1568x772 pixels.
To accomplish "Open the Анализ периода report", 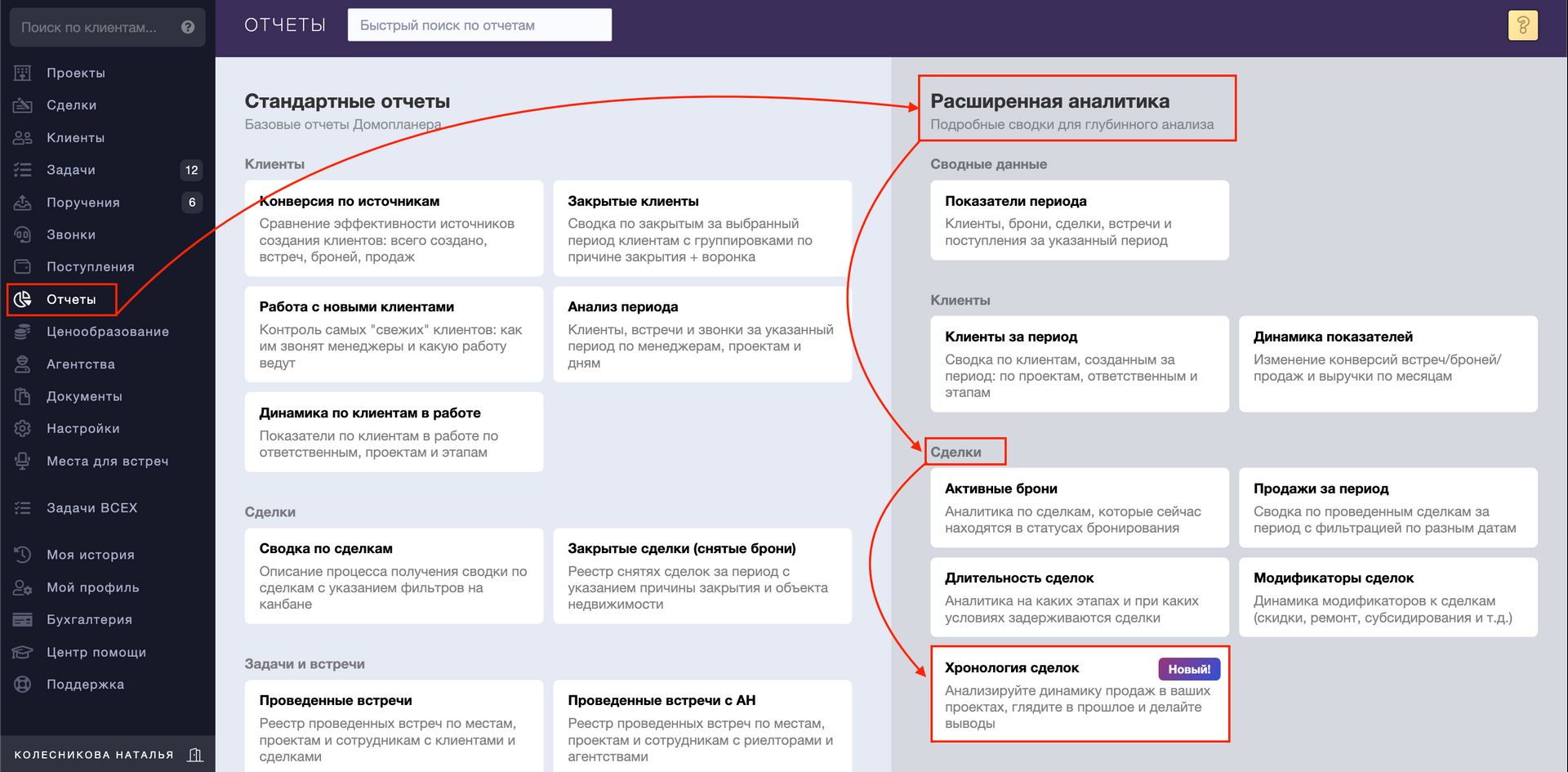I will [x=702, y=334].
